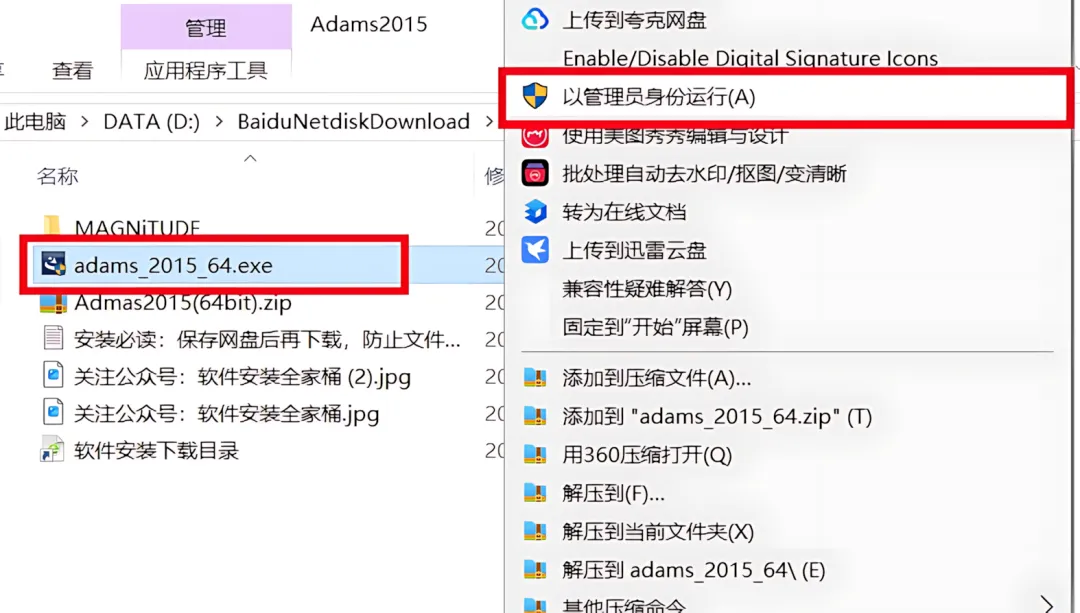Click the 360 compress open icon
Image resolution: width=1080 pixels, height=613 pixels.
point(534,455)
